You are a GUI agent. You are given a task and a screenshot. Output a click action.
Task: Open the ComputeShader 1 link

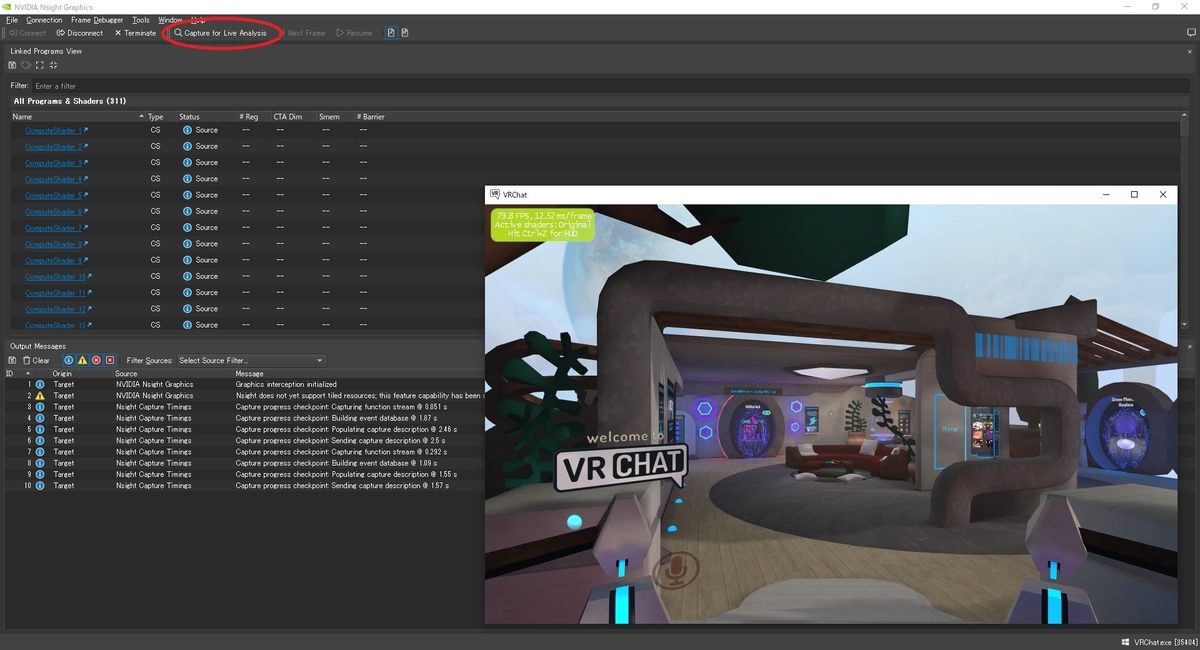(53, 130)
